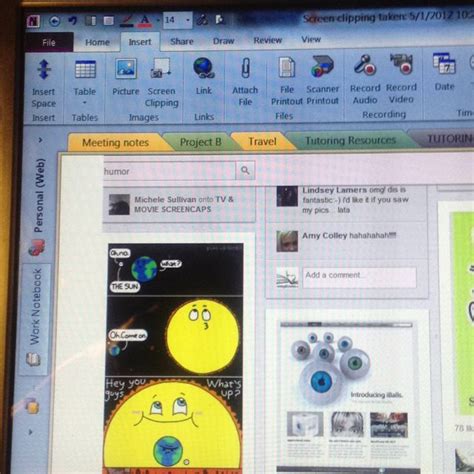The height and width of the screenshot is (474, 474).
Task: Select the Insert ribbon tab
Action: (x=140, y=42)
